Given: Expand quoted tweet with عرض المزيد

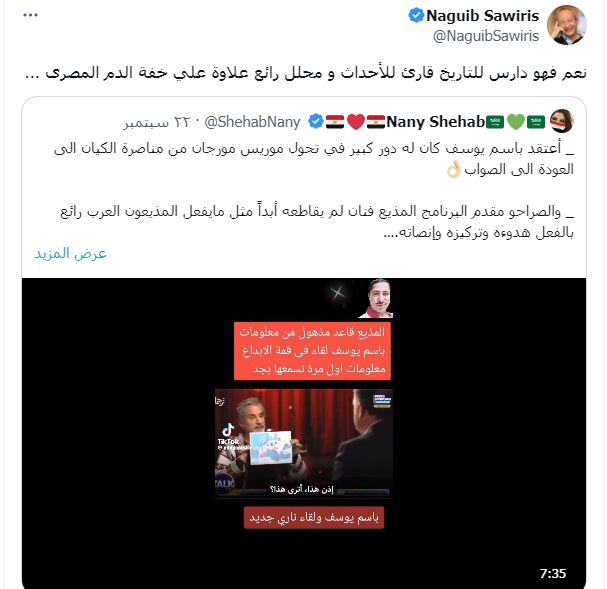Looking at the screenshot, I should pos(70,253).
